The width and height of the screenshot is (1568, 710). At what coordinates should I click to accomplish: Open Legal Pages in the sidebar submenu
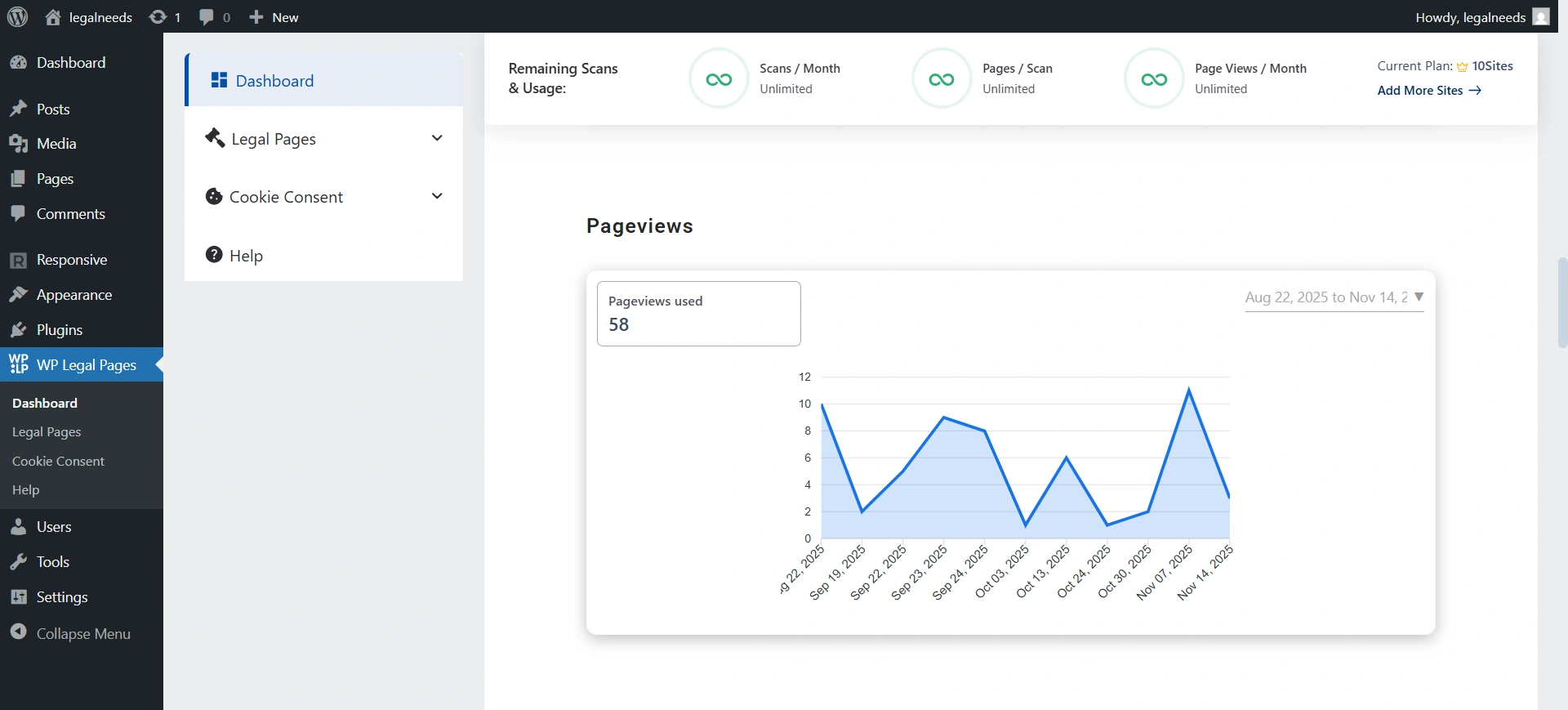tap(47, 432)
